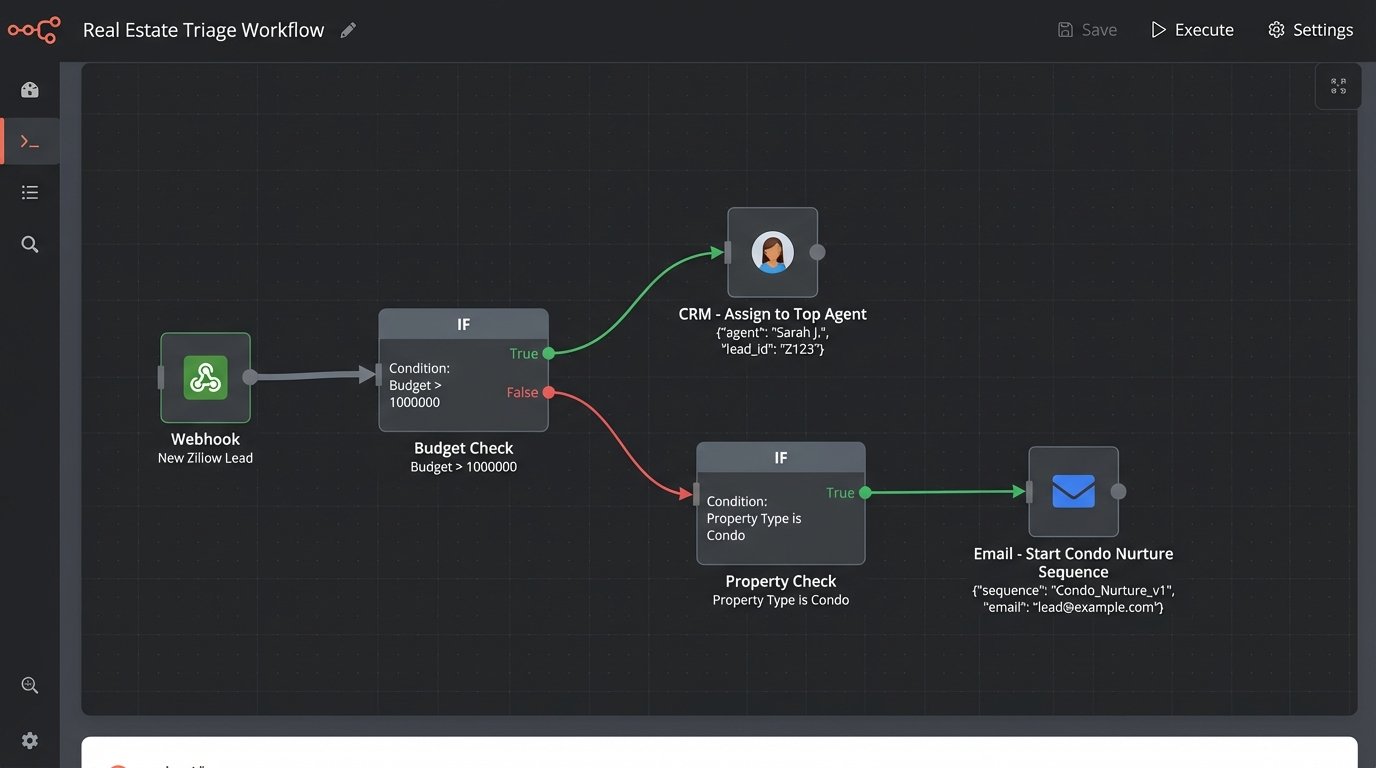
Task: Click the Save button
Action: tap(1087, 30)
